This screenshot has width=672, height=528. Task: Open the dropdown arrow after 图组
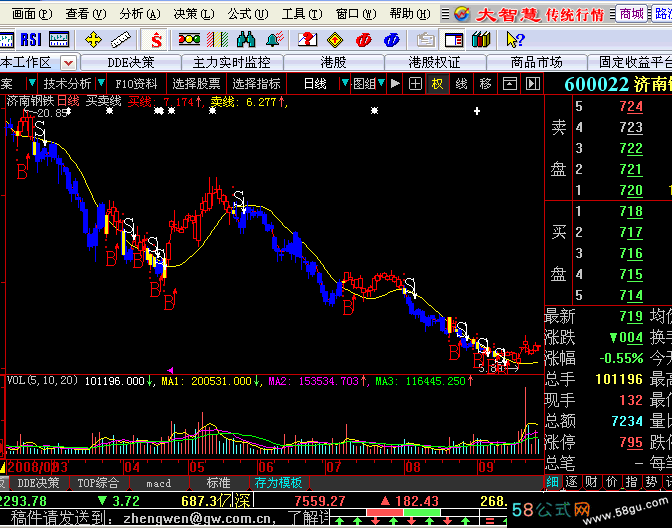tap(381, 82)
